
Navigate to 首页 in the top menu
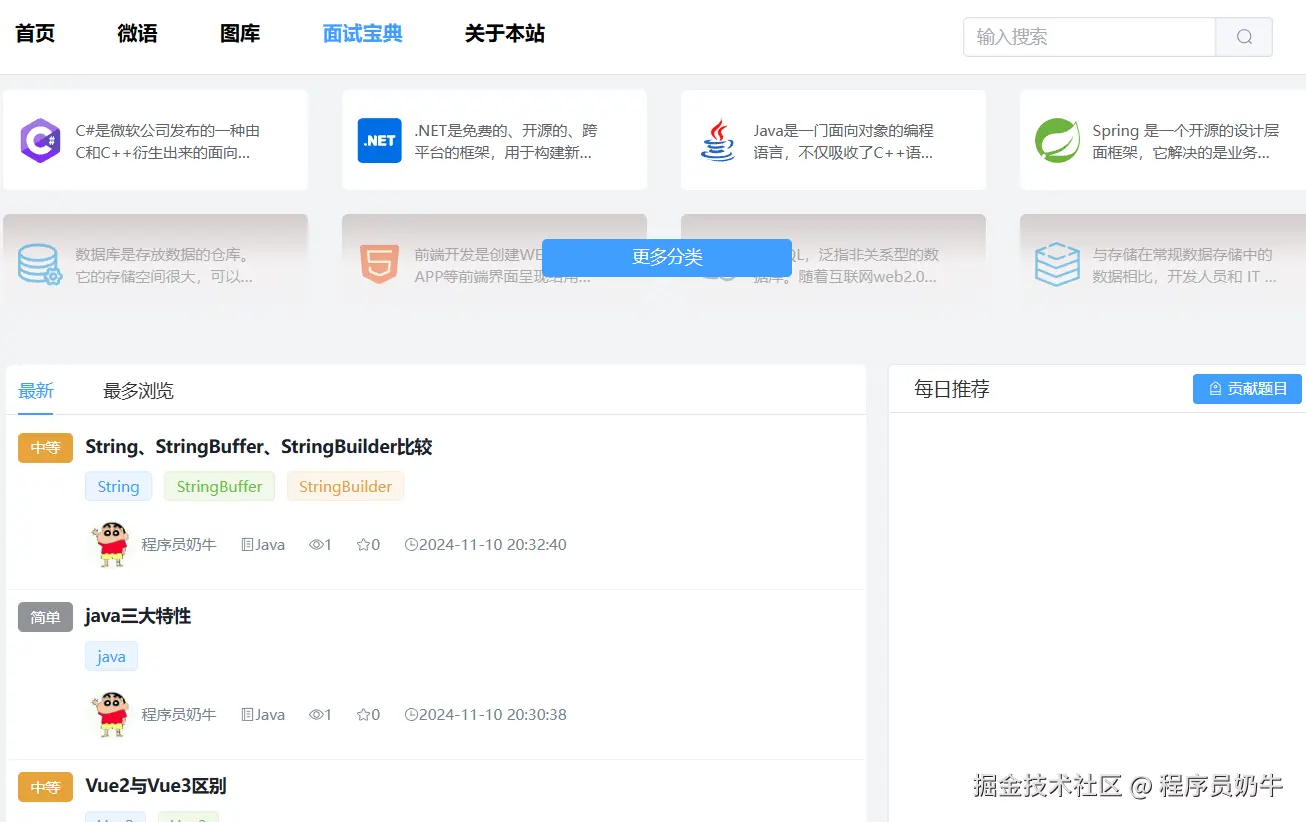coord(34,33)
